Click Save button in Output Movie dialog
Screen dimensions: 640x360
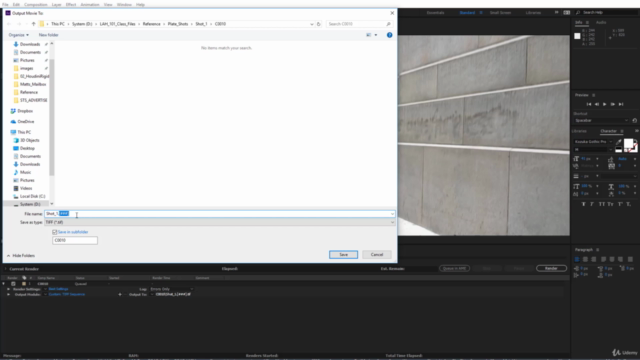(x=343, y=255)
